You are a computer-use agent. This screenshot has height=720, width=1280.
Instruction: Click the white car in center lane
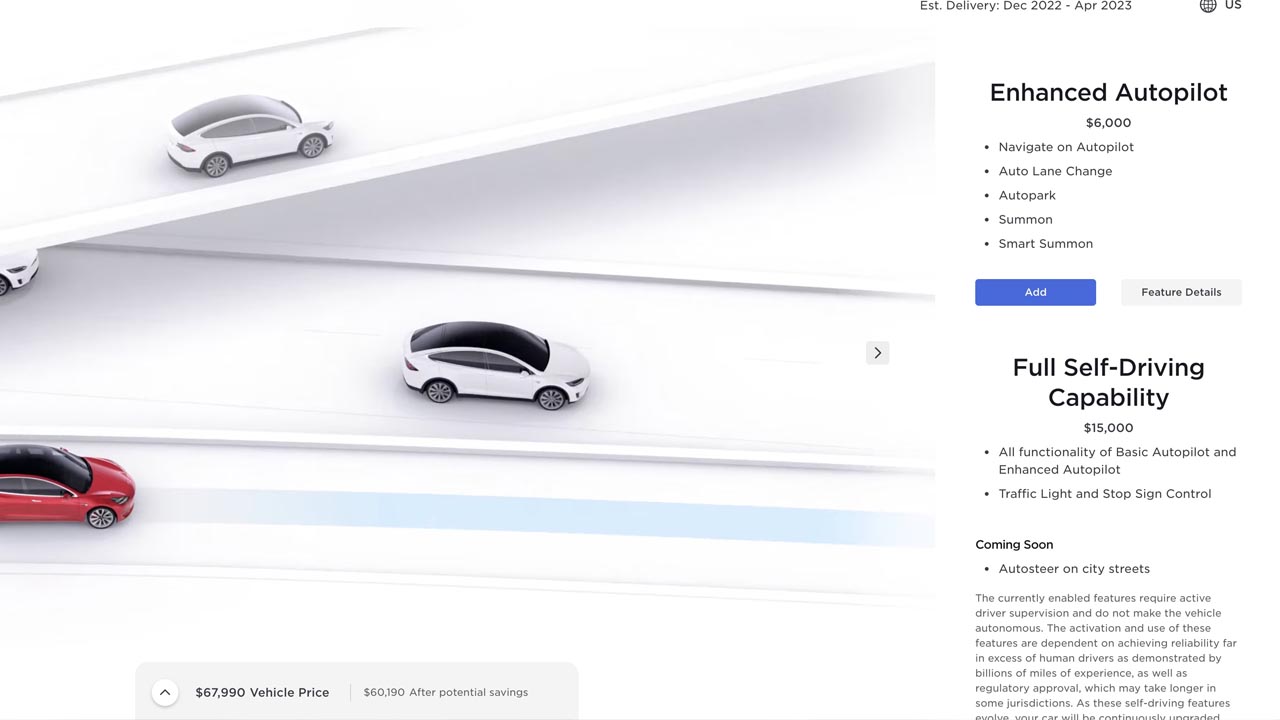point(496,365)
